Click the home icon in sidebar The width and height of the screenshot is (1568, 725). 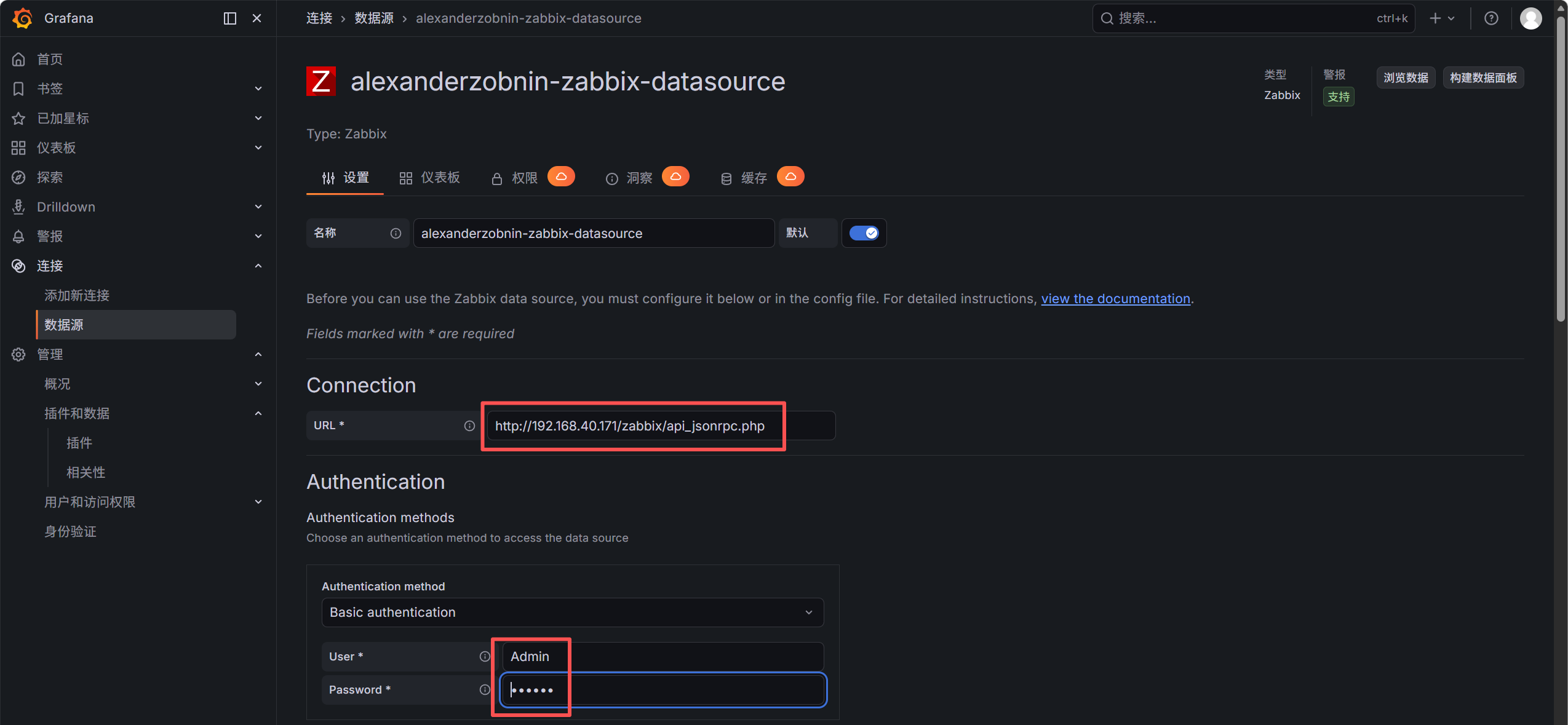tap(18, 59)
